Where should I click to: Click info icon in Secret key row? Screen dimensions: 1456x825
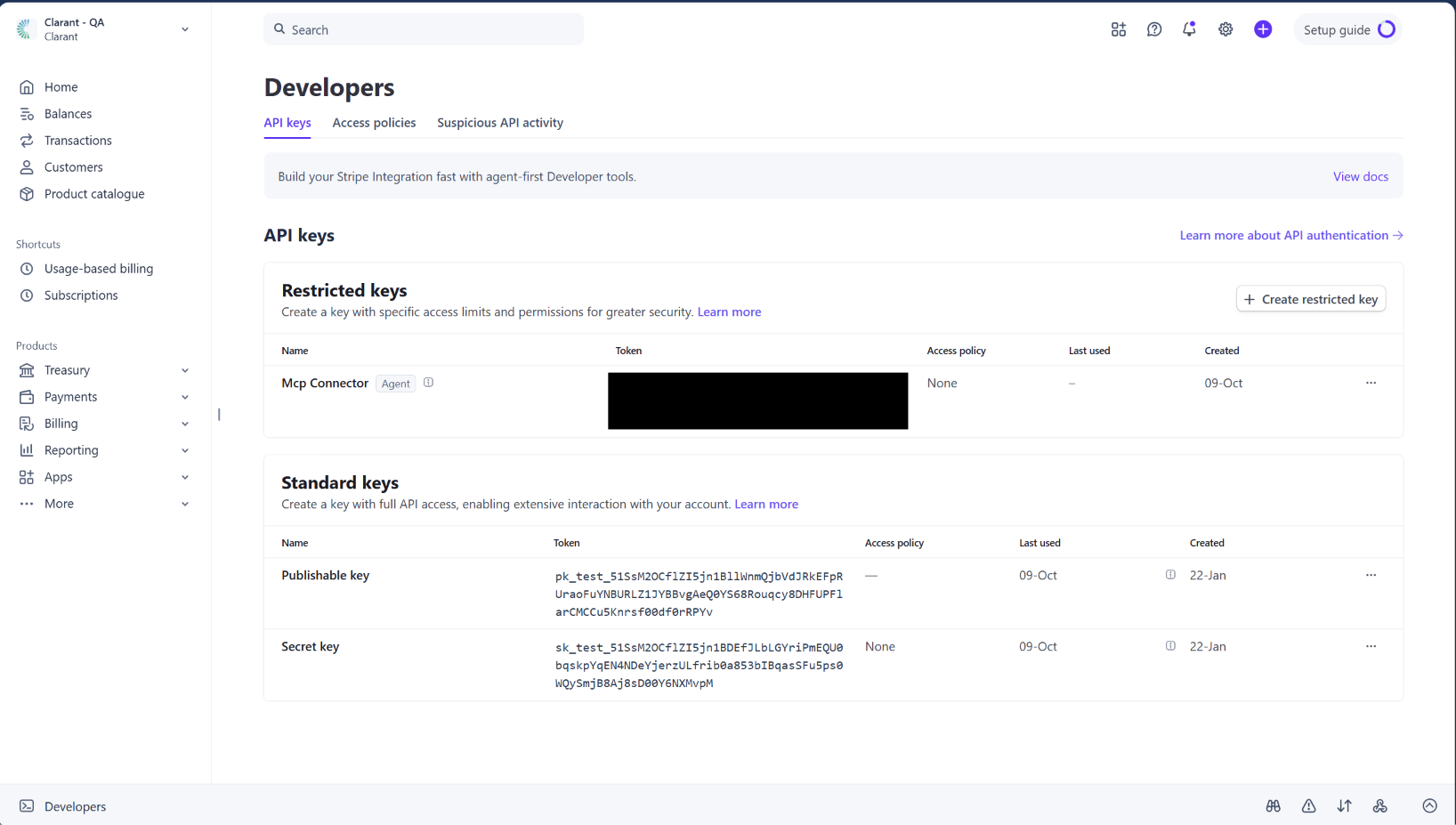(1170, 646)
